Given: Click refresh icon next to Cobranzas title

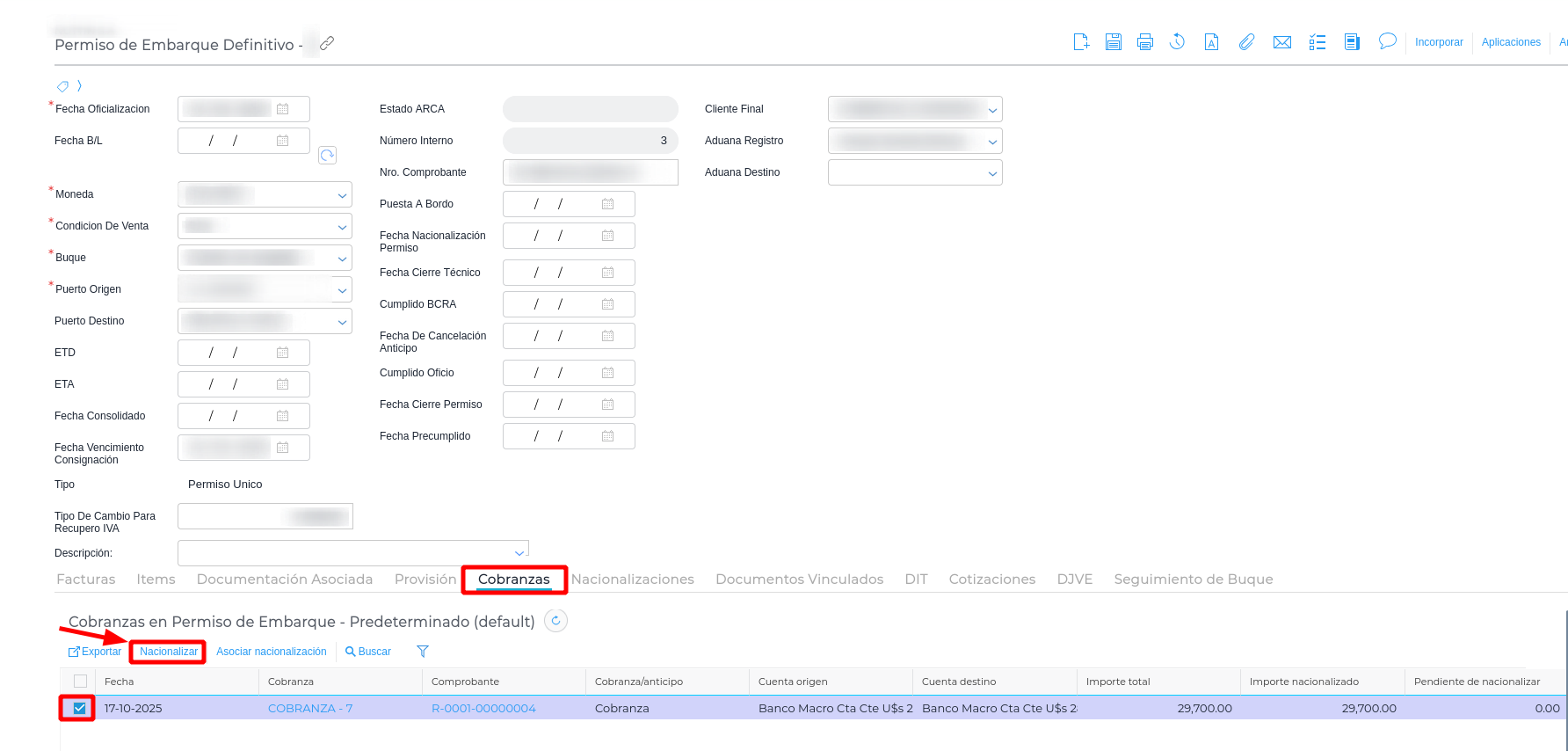Looking at the screenshot, I should (x=555, y=621).
